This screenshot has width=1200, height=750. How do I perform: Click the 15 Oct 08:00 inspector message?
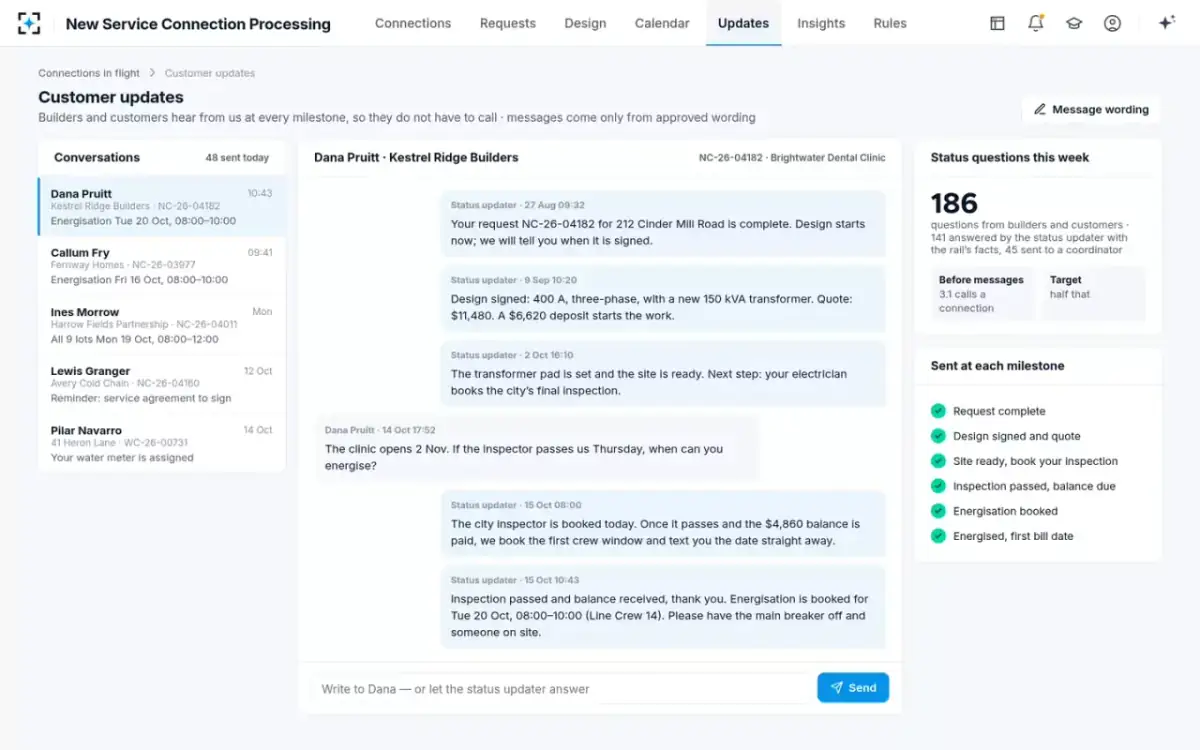click(664, 524)
